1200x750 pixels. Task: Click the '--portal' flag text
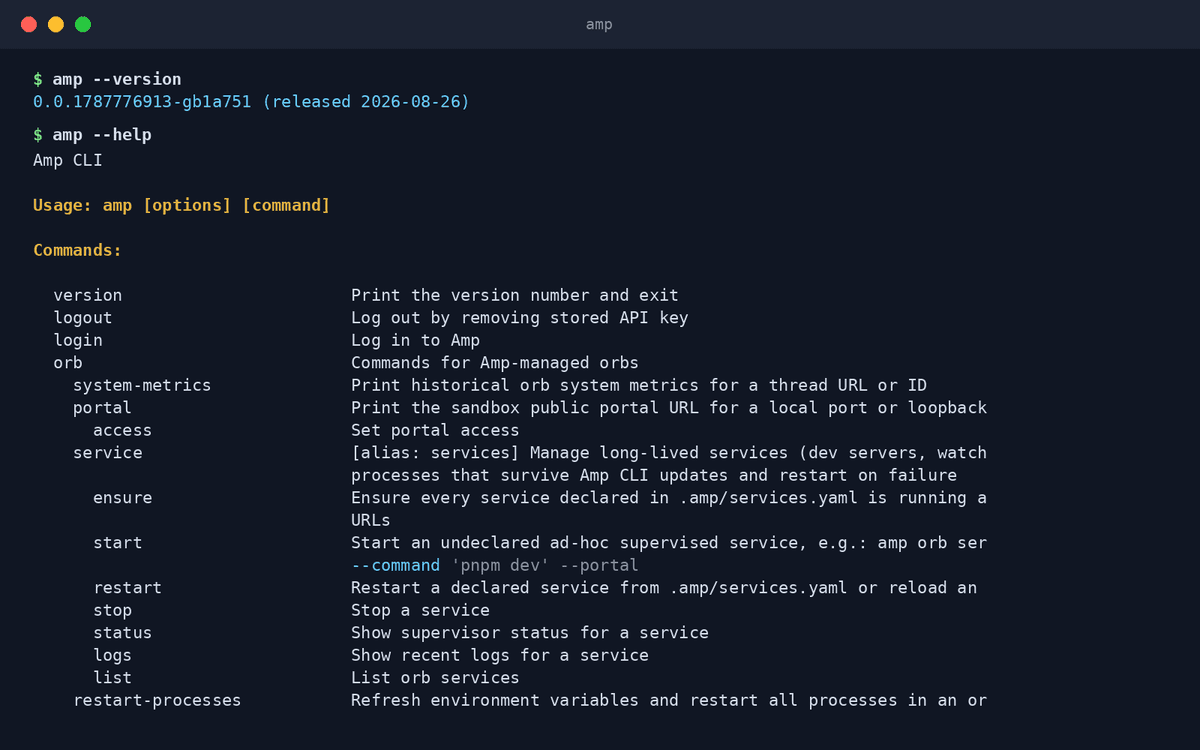(x=599, y=565)
